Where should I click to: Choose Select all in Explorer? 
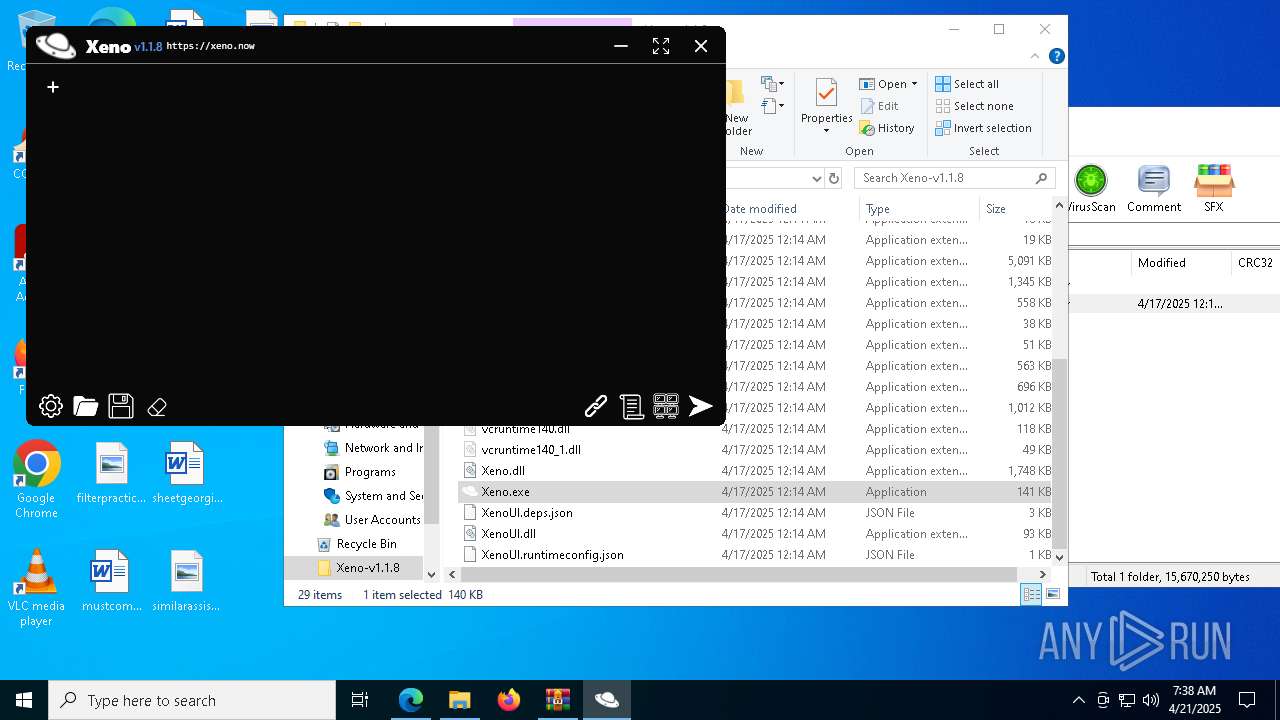pos(967,84)
